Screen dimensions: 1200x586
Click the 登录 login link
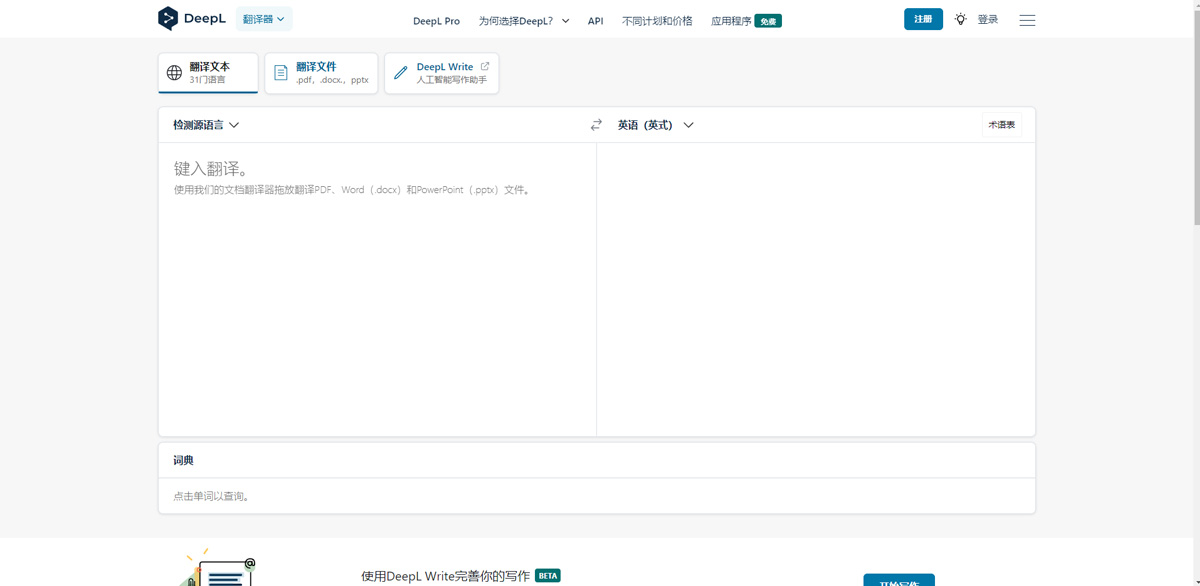point(987,19)
